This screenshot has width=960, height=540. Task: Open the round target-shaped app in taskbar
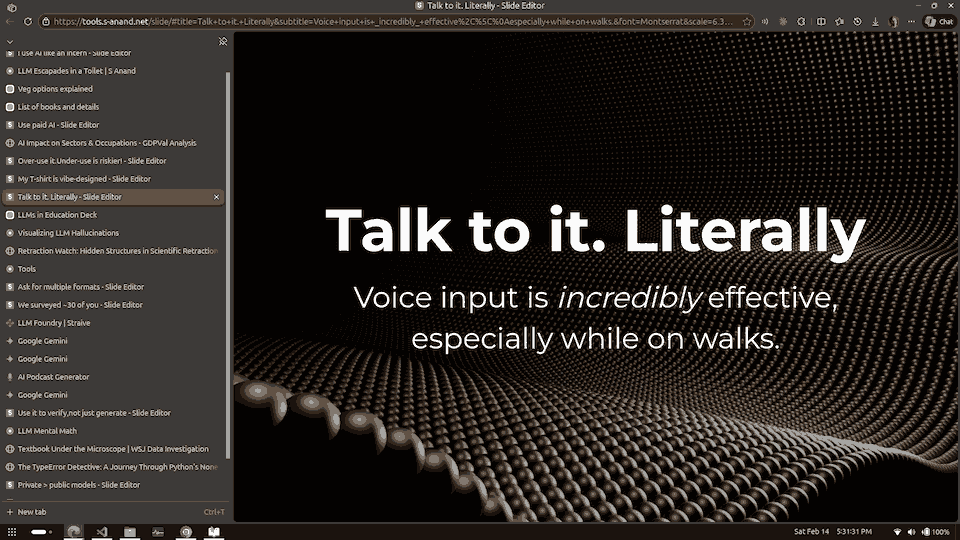pos(186,532)
